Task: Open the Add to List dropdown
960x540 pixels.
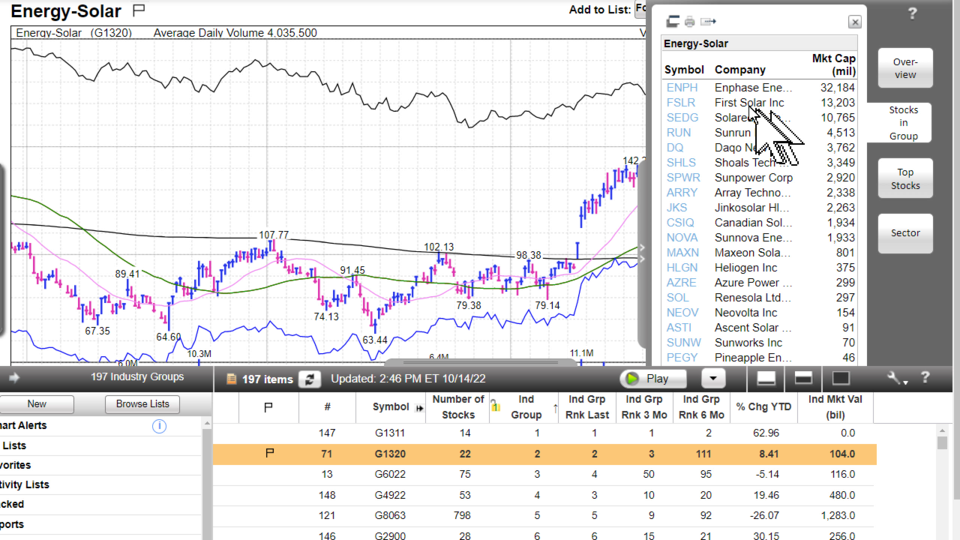Action: tap(642, 10)
